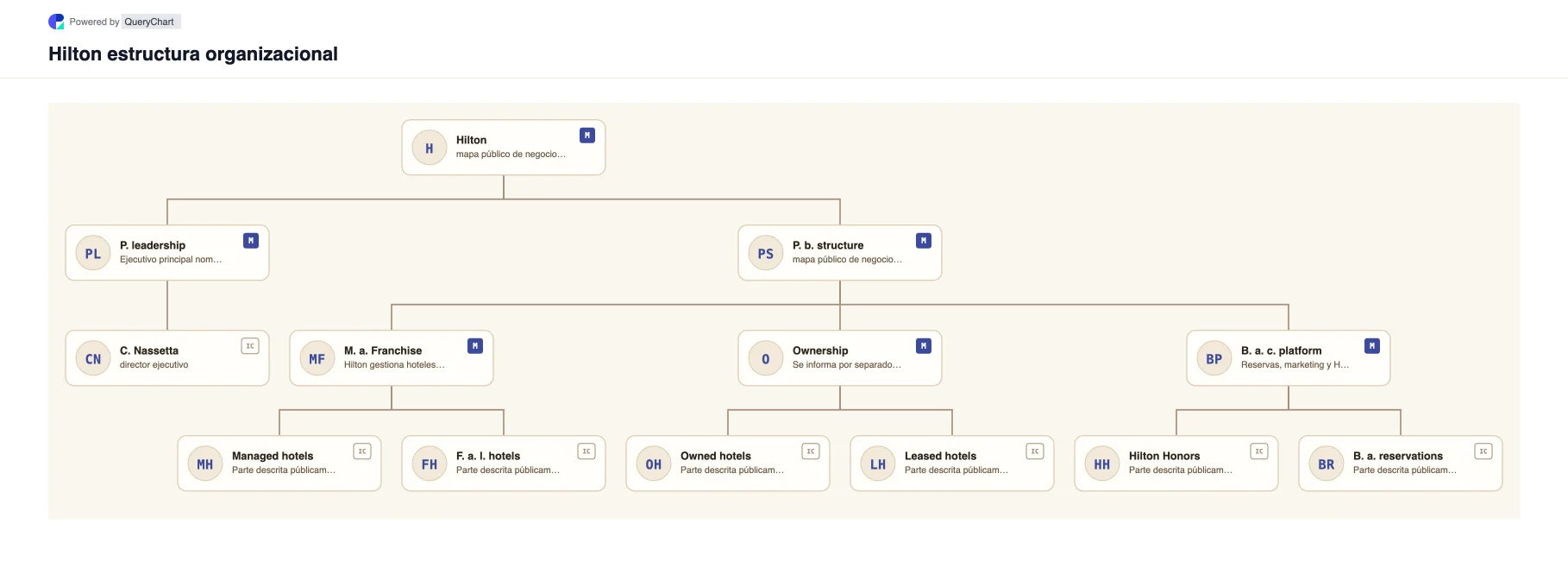Image resolution: width=1568 pixels, height=568 pixels.
Task: Click the 'Se informa por separado…' subtitle
Action: pos(847,365)
